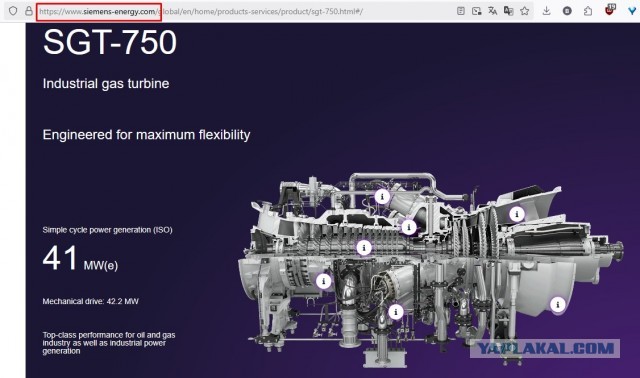Click 'Simple cycle power generation (ISO)' label
This screenshot has height=378, width=640.
click(107, 230)
